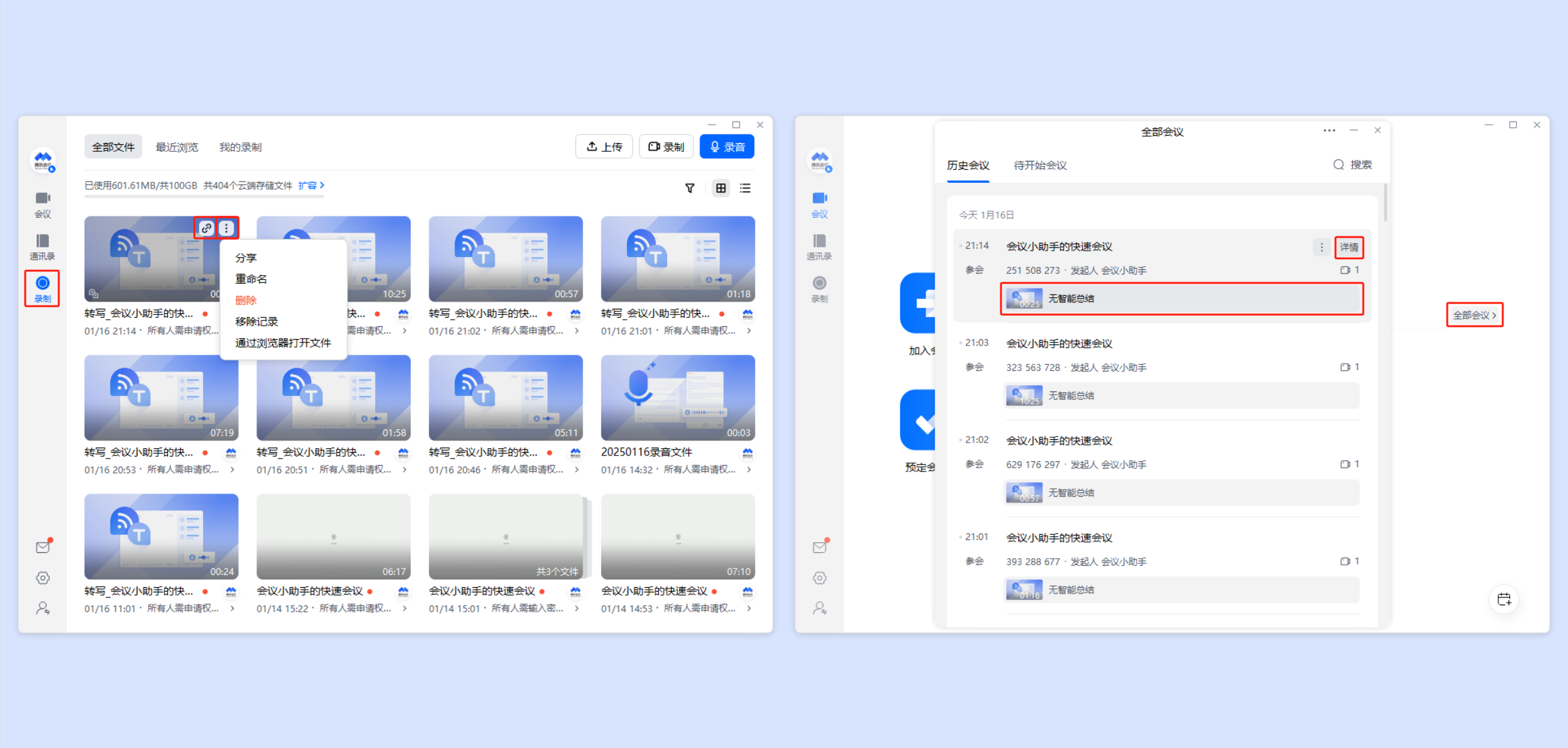Click the calendar schedule icon at bottom right

pos(1504,599)
